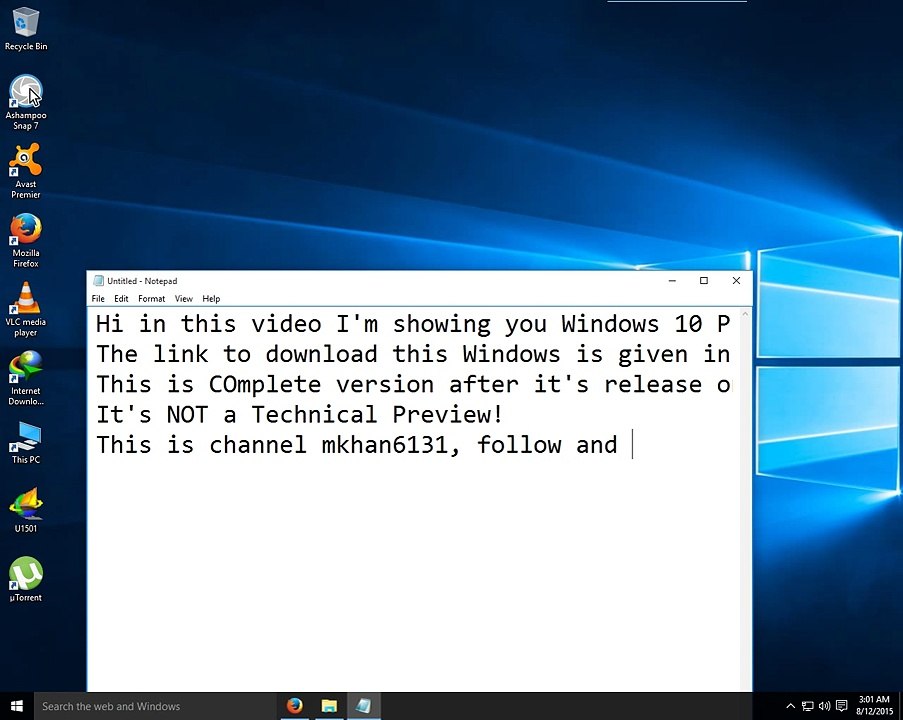This screenshot has height=720, width=903.
Task: Click "Windows 10" in the first line
Action: coord(632,324)
